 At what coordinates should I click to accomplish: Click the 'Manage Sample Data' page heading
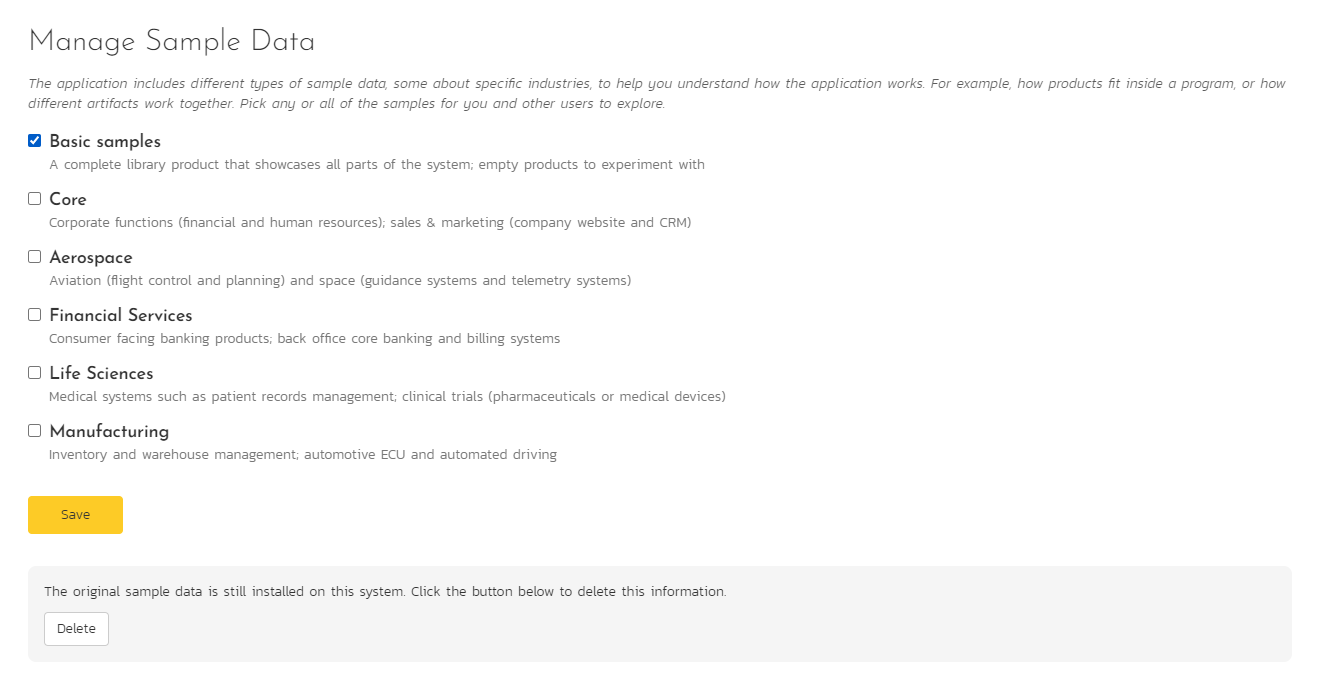click(x=172, y=42)
